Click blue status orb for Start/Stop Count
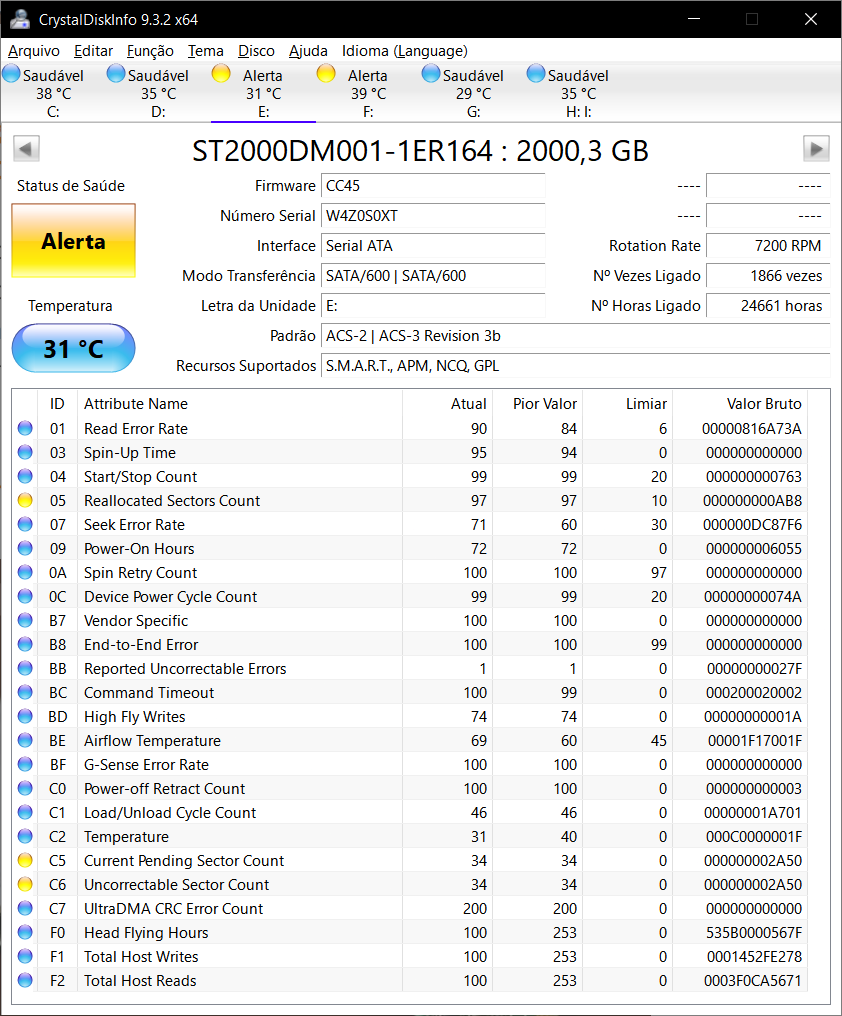This screenshot has width=842, height=1016. 25,476
